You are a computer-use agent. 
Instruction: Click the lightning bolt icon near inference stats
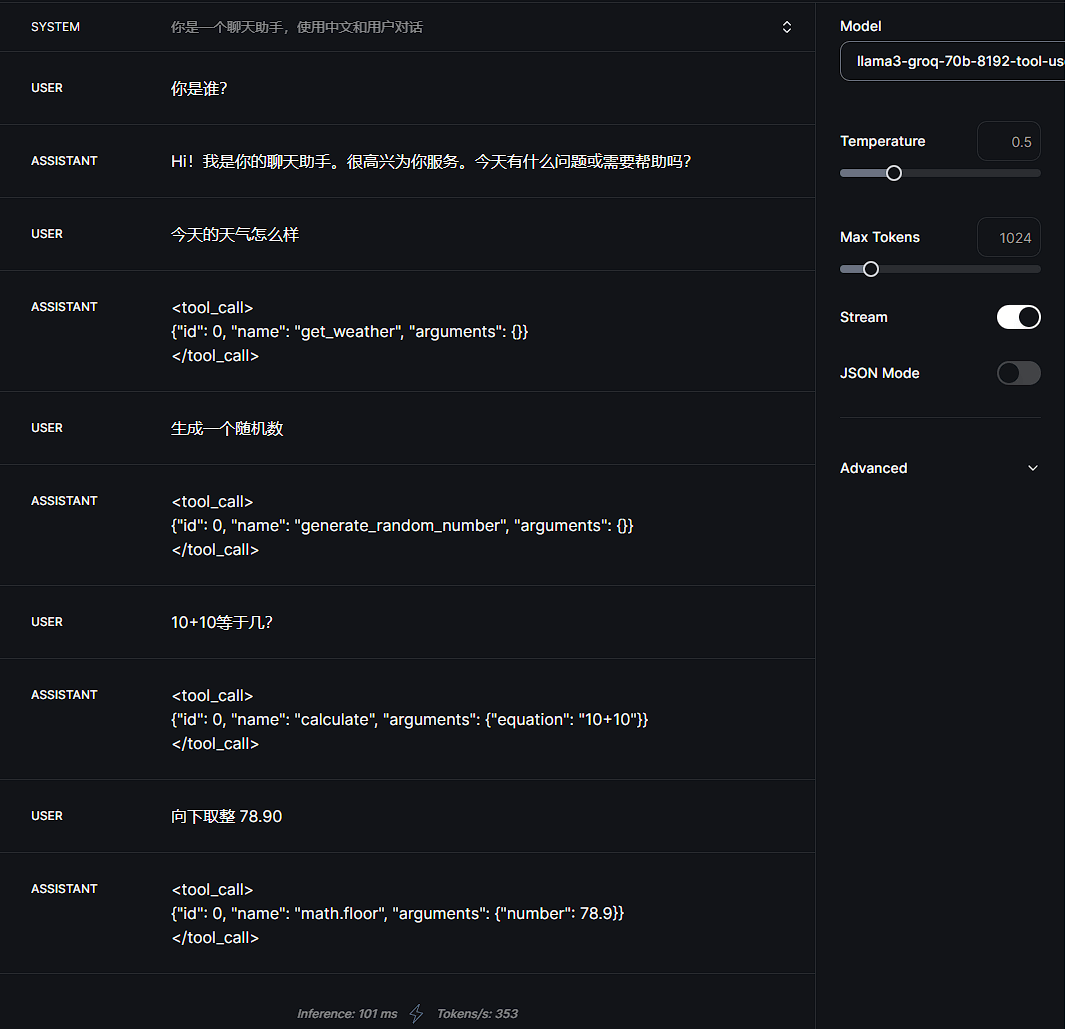pyautogui.click(x=416, y=1013)
